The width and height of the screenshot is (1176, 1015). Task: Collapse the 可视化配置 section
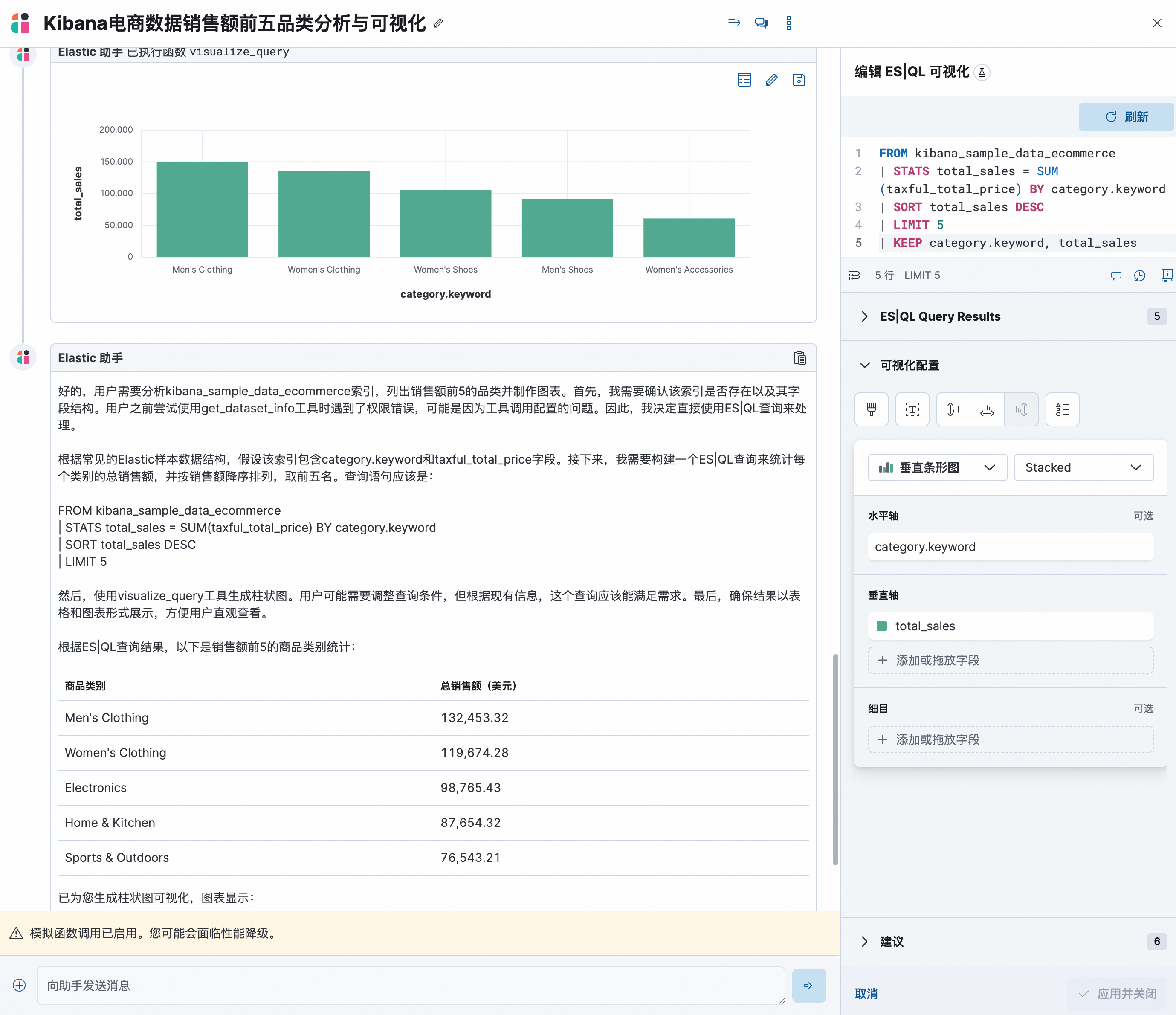coord(865,365)
